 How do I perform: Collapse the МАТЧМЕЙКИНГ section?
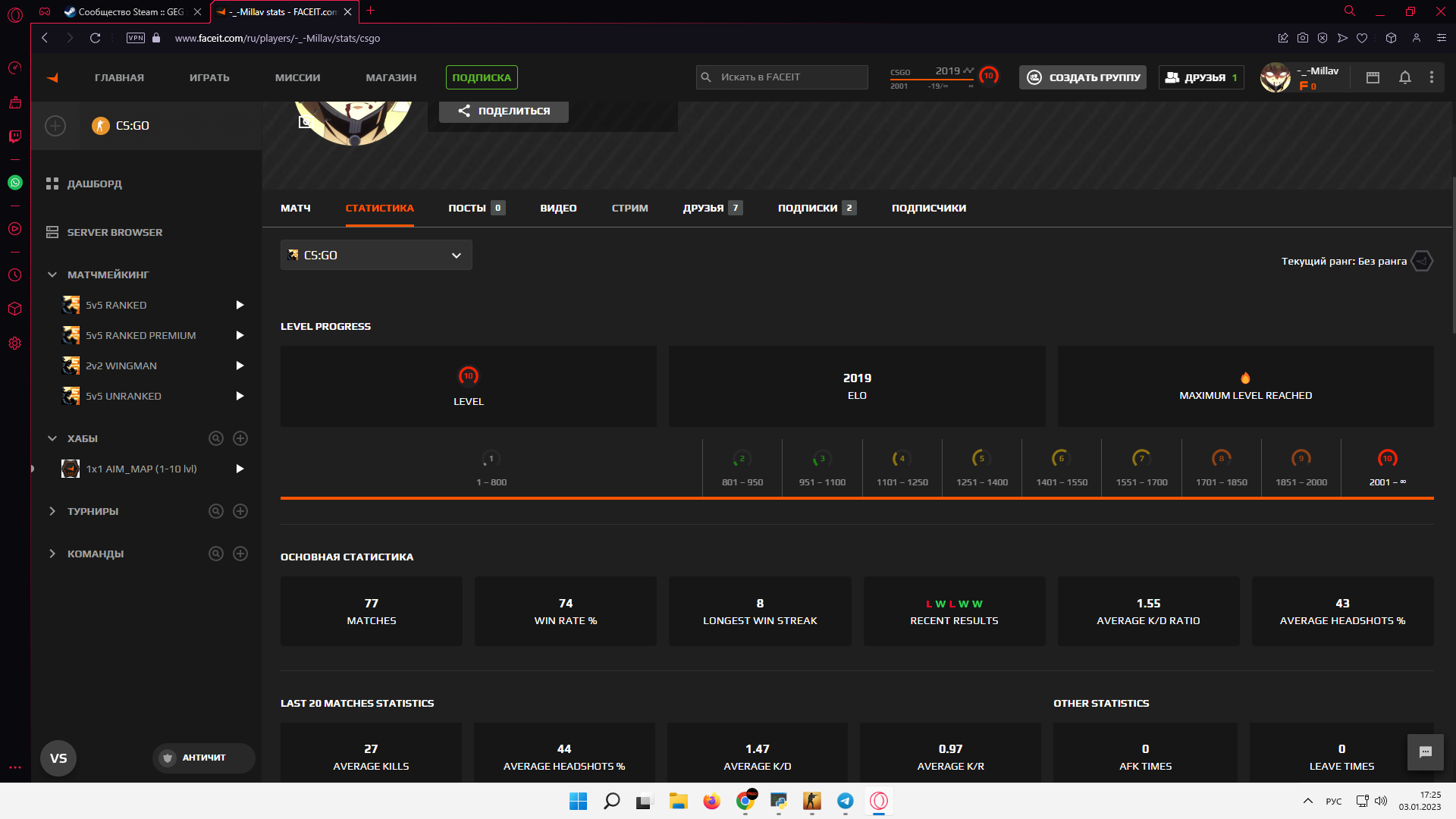click(52, 275)
